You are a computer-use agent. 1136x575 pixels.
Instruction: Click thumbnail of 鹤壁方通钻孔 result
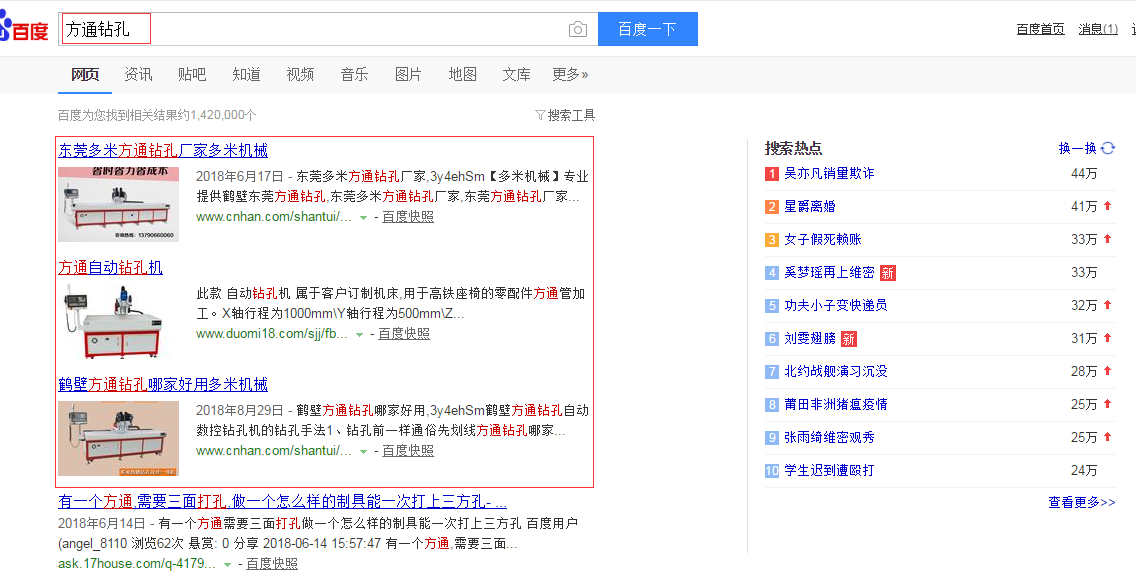click(118, 438)
